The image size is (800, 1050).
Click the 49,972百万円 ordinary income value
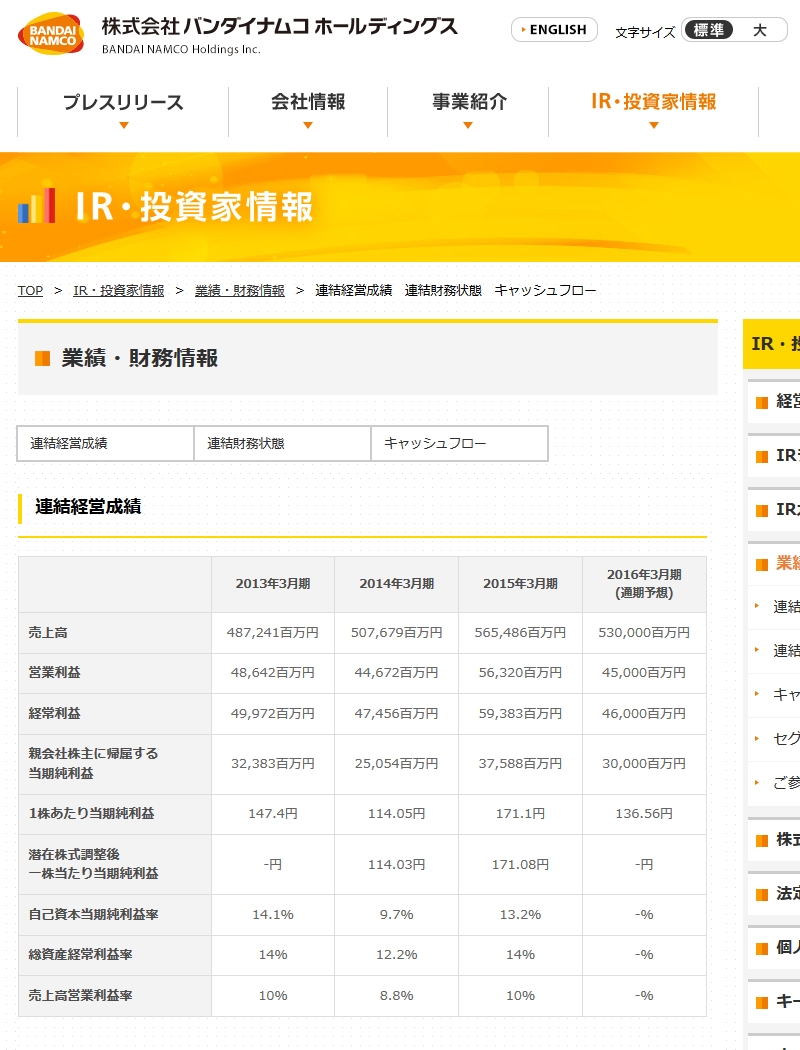pos(273,714)
